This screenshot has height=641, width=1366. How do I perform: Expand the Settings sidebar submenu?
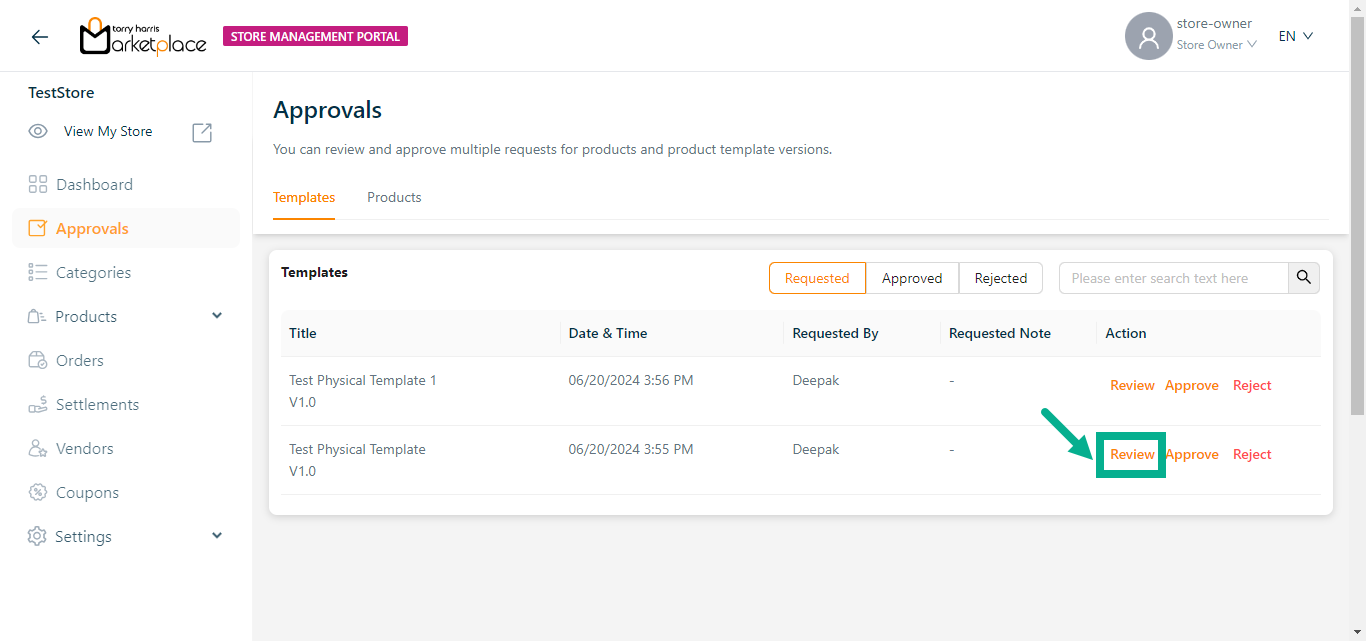click(x=217, y=536)
